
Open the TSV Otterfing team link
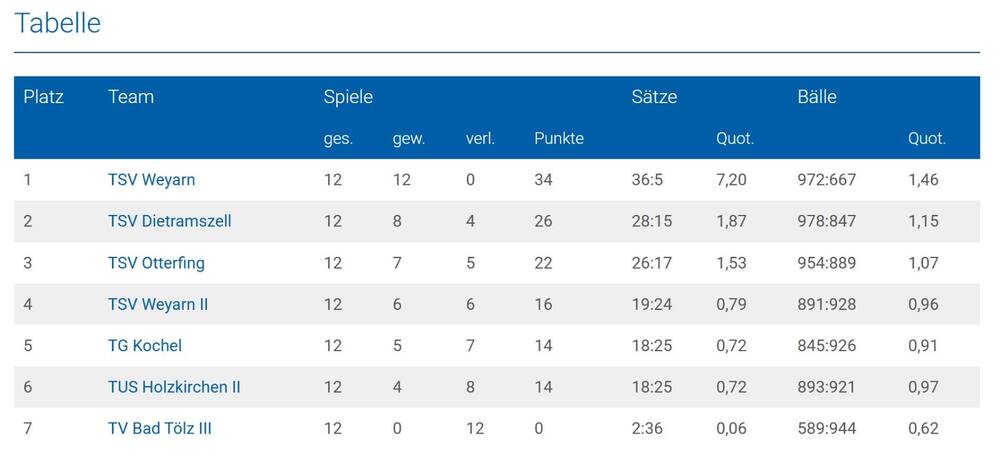pyautogui.click(x=156, y=263)
